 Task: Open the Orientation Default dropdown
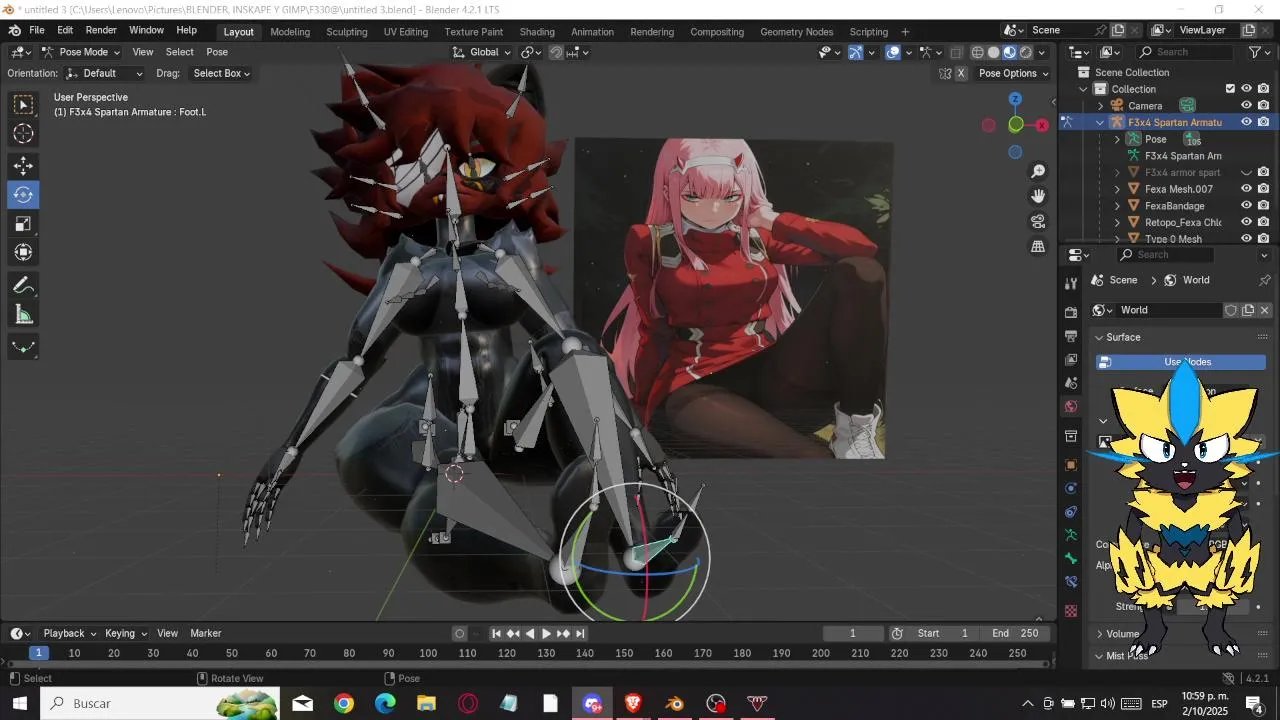tap(104, 73)
